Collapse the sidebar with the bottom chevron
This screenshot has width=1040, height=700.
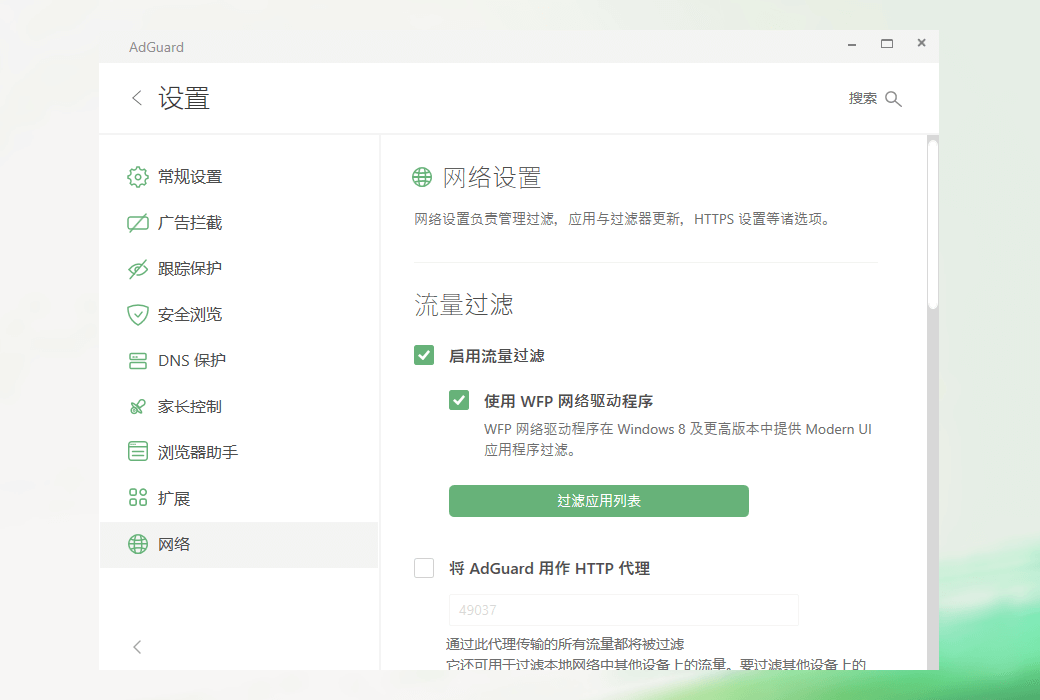pos(137,647)
